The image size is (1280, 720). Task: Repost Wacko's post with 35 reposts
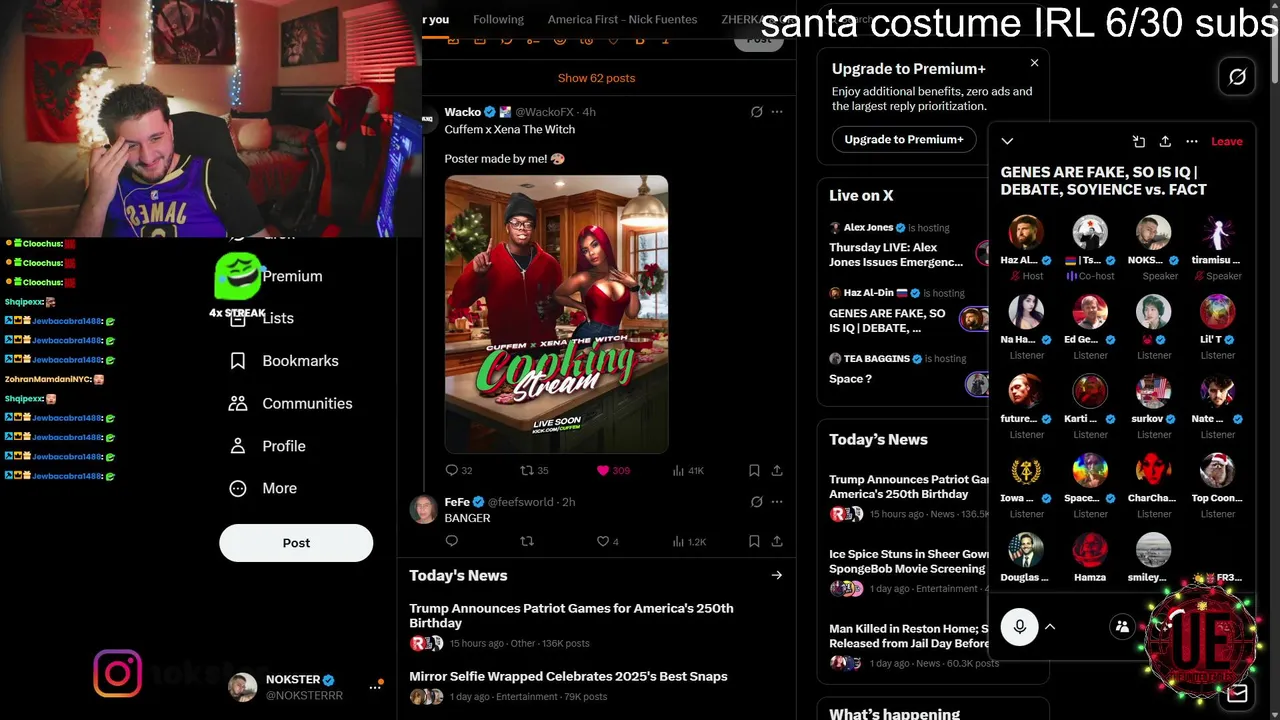[x=527, y=470]
